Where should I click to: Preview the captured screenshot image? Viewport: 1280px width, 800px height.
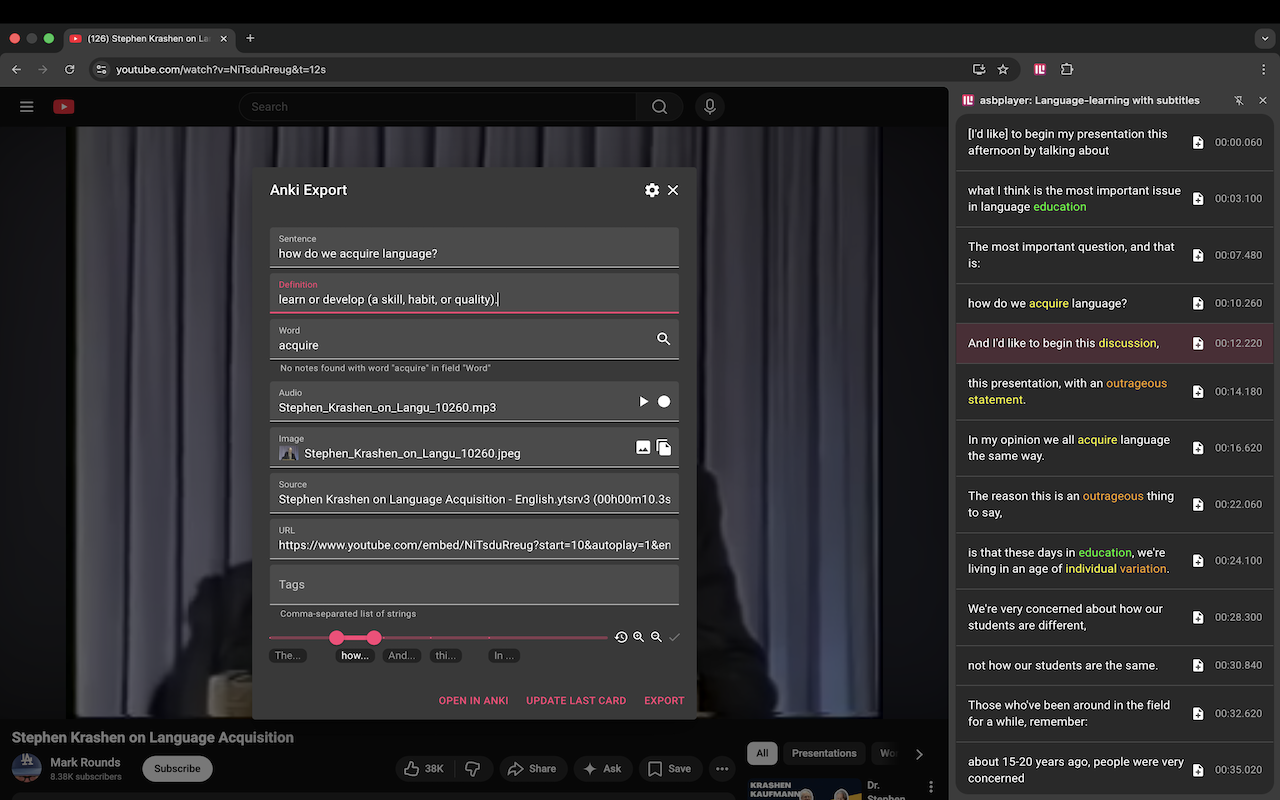click(643, 447)
